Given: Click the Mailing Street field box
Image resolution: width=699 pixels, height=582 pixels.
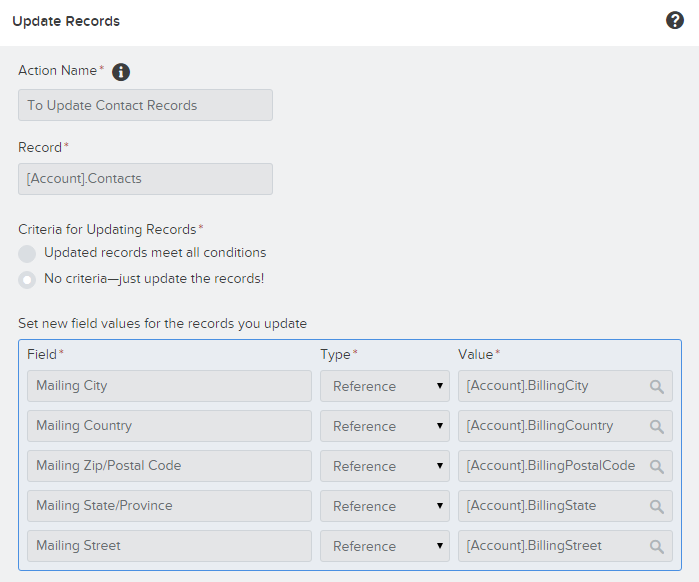Looking at the screenshot, I should 169,546.
